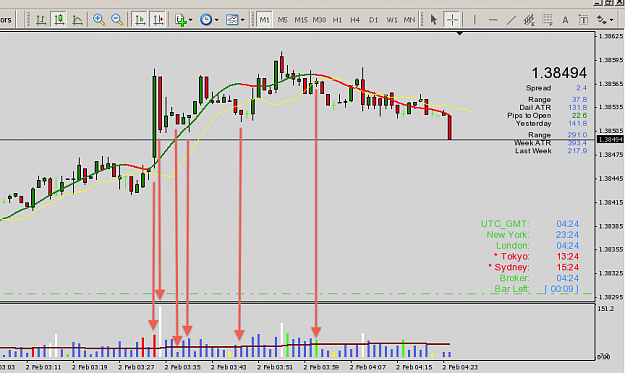Draw a vertical line
This screenshot has height=373, width=625.
pyautogui.click(x=474, y=19)
